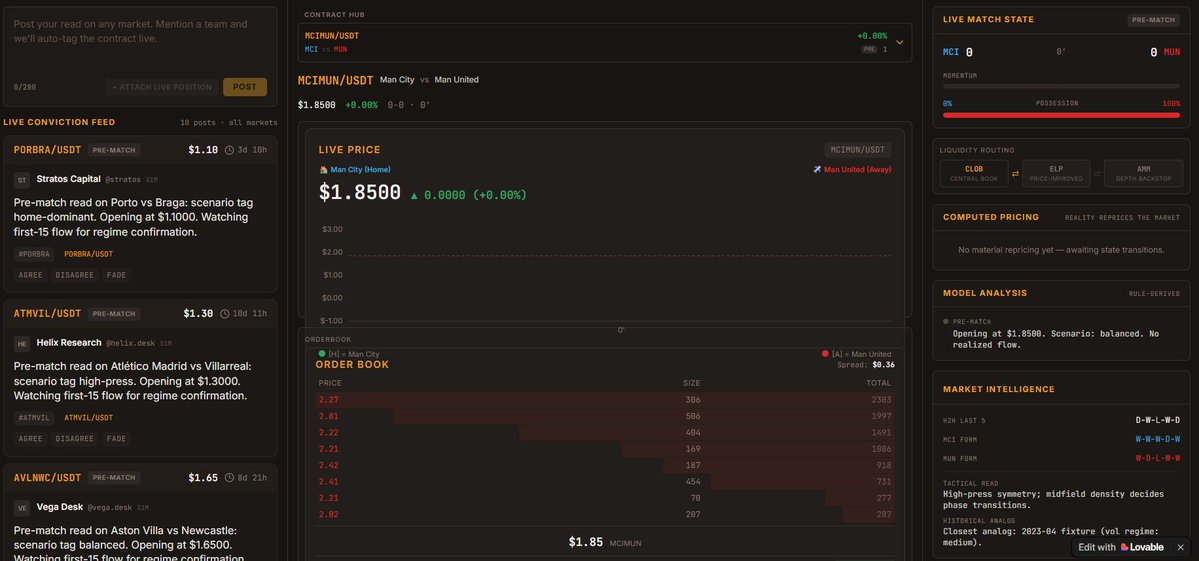
Task: Click the Attach Live Position button
Action: pos(162,87)
